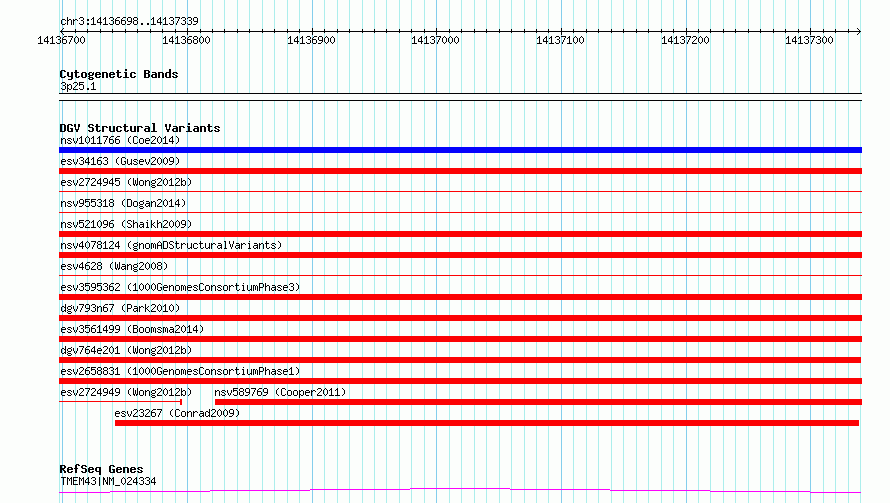Image resolution: width=890 pixels, height=503 pixels.
Task: Select the red esv3595362 variant bar
Action: click(x=460, y=297)
